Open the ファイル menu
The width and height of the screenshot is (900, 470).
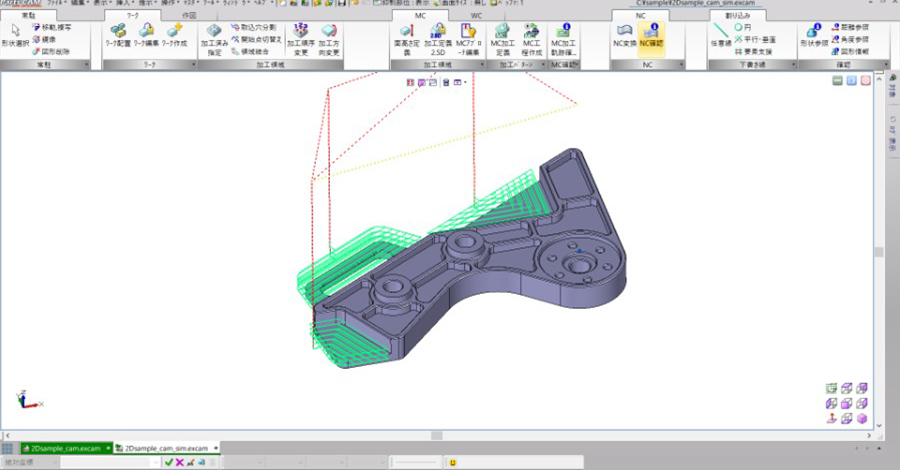pos(56,3)
